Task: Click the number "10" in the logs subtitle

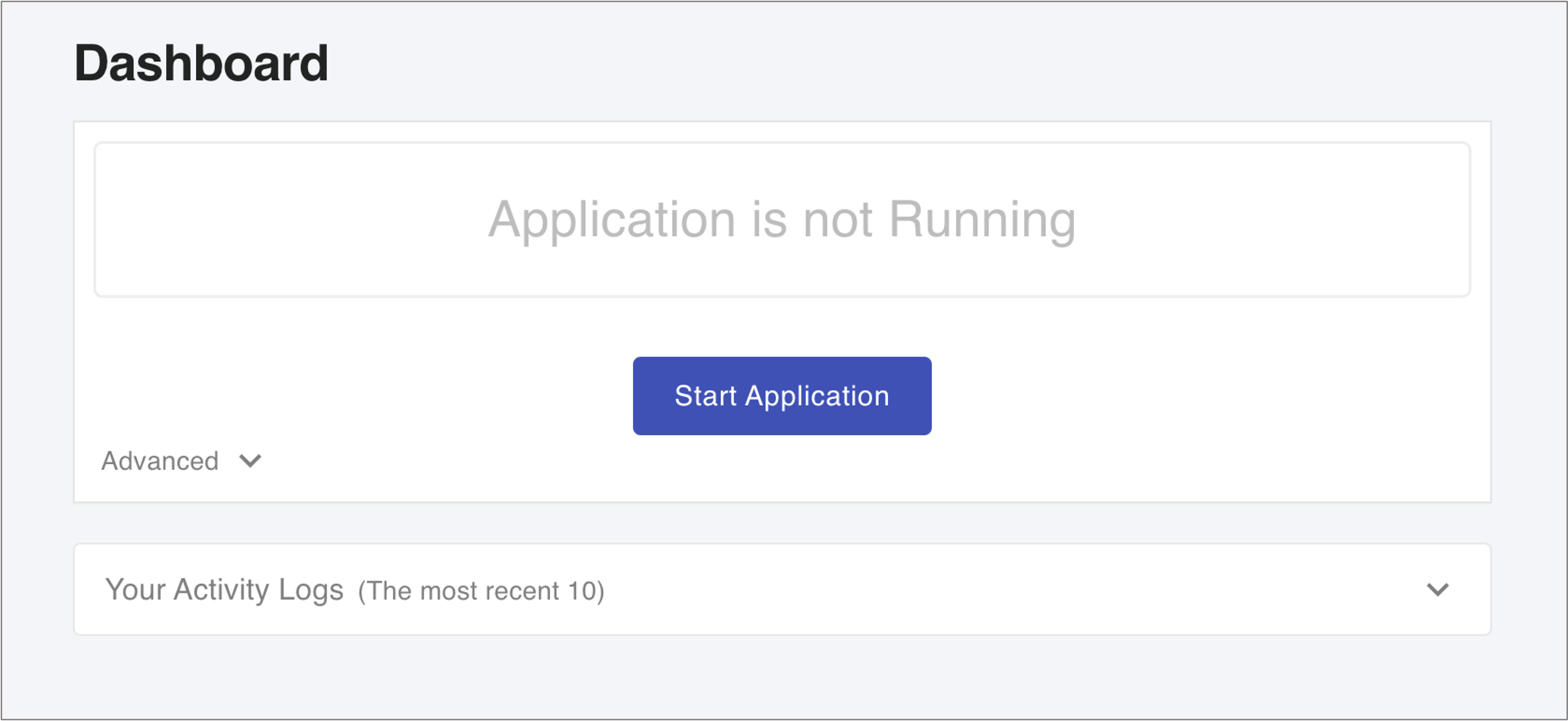Action: pos(582,591)
